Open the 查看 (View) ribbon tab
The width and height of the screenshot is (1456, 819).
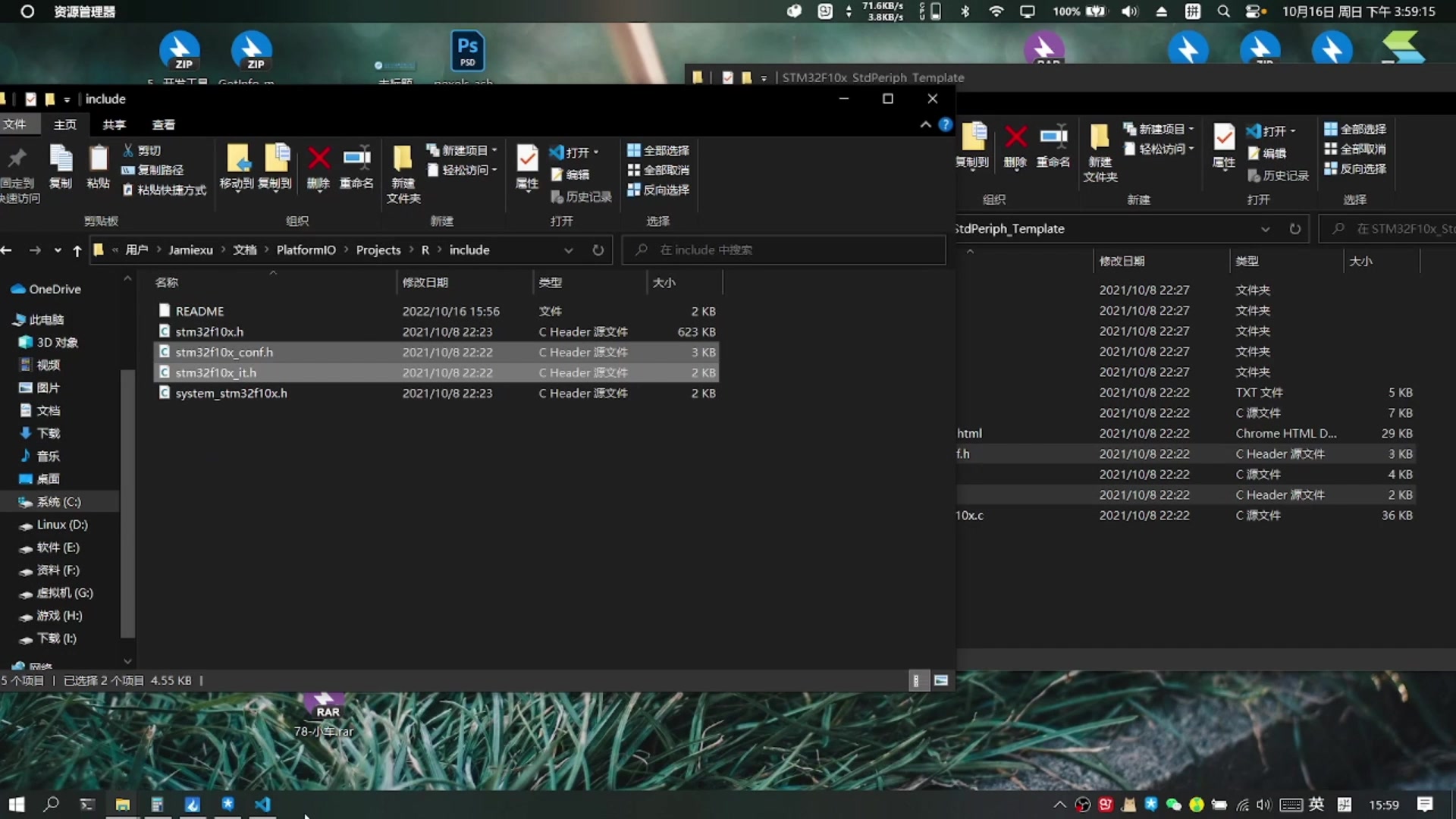[x=163, y=124]
